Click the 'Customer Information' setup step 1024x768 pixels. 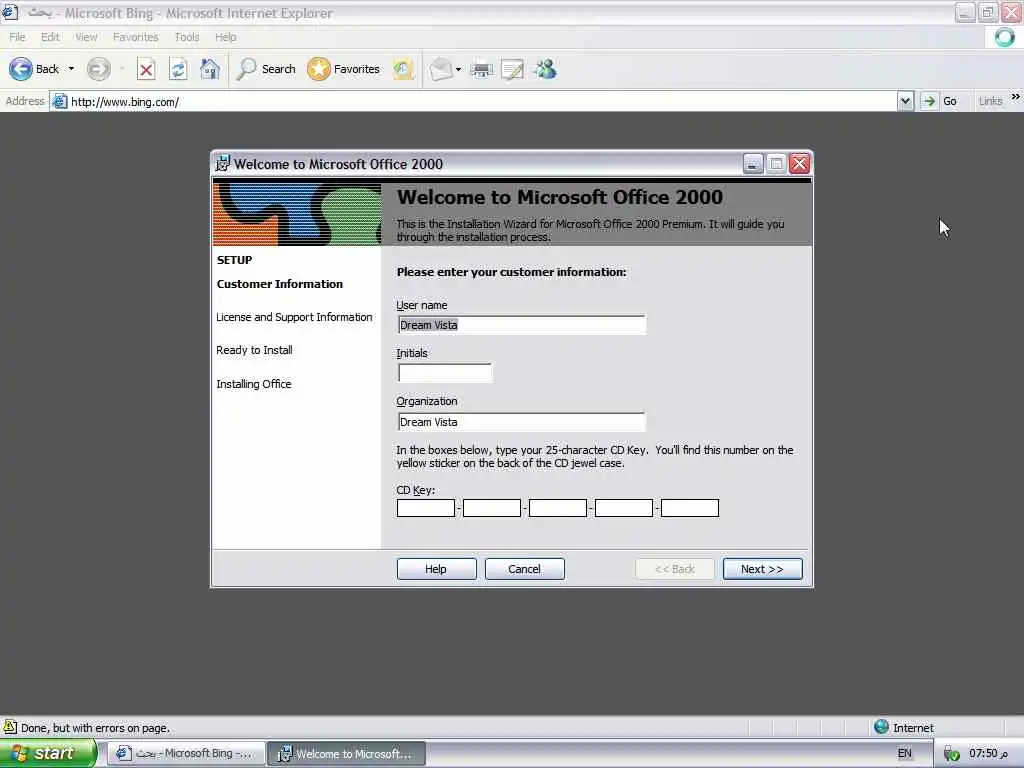click(280, 284)
